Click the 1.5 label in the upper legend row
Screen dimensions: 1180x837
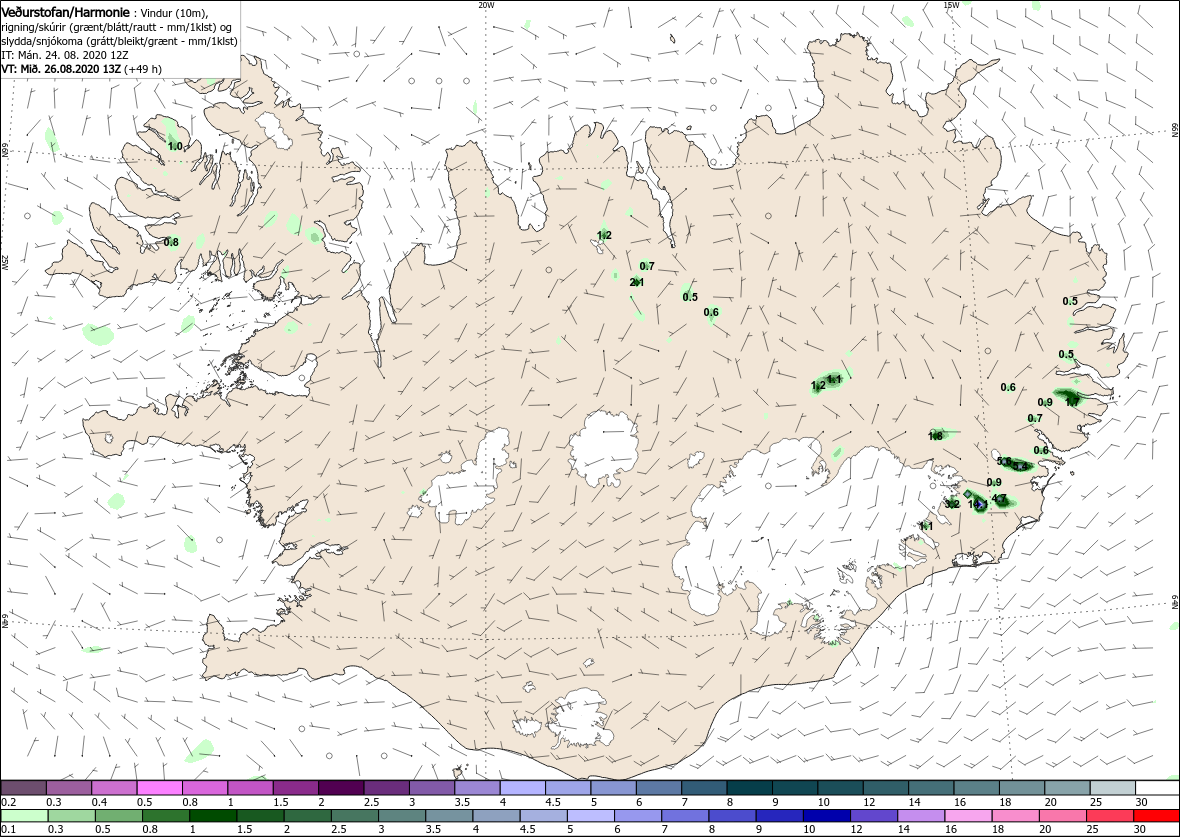[x=282, y=802]
